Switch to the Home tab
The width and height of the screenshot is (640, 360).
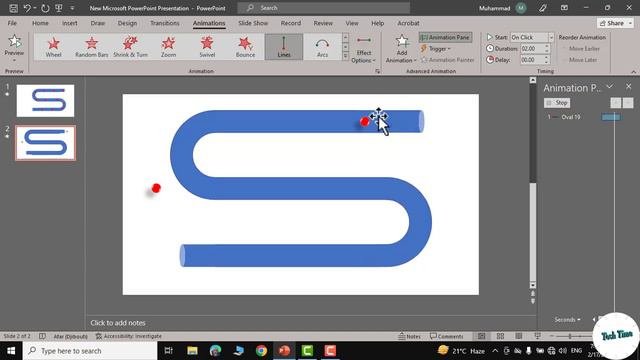(x=40, y=23)
